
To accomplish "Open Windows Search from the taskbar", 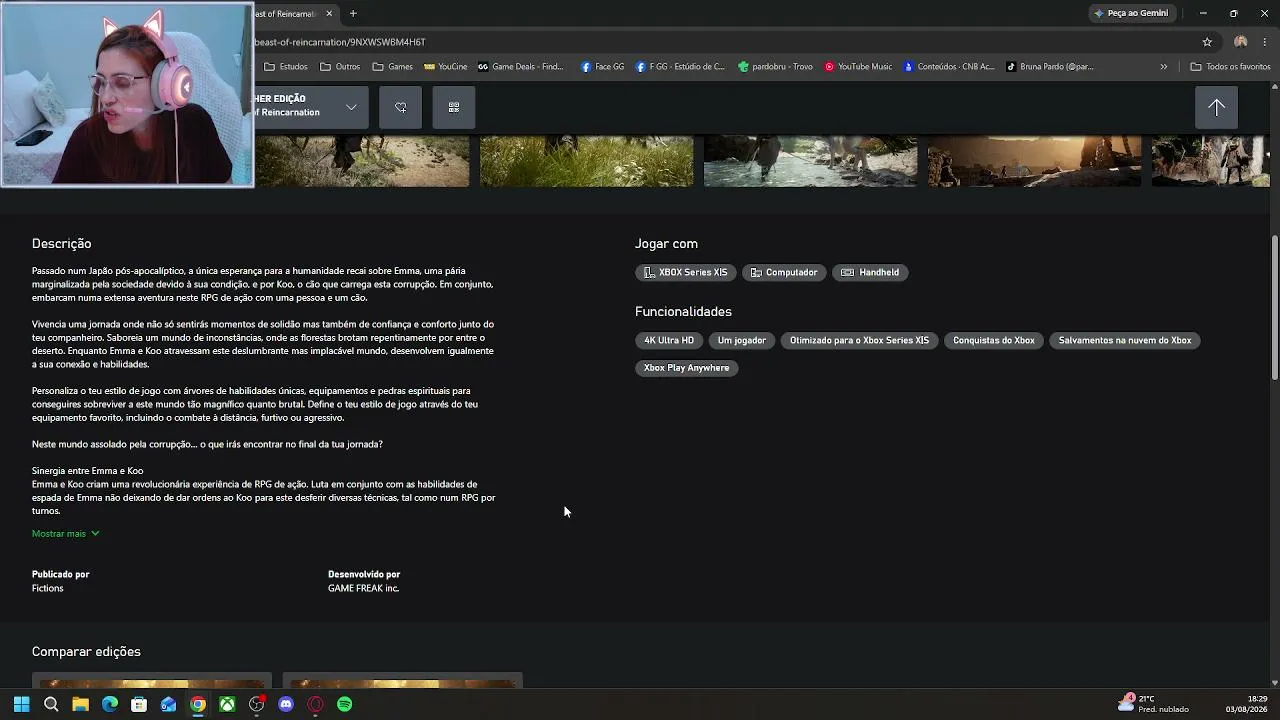I will [x=51, y=704].
